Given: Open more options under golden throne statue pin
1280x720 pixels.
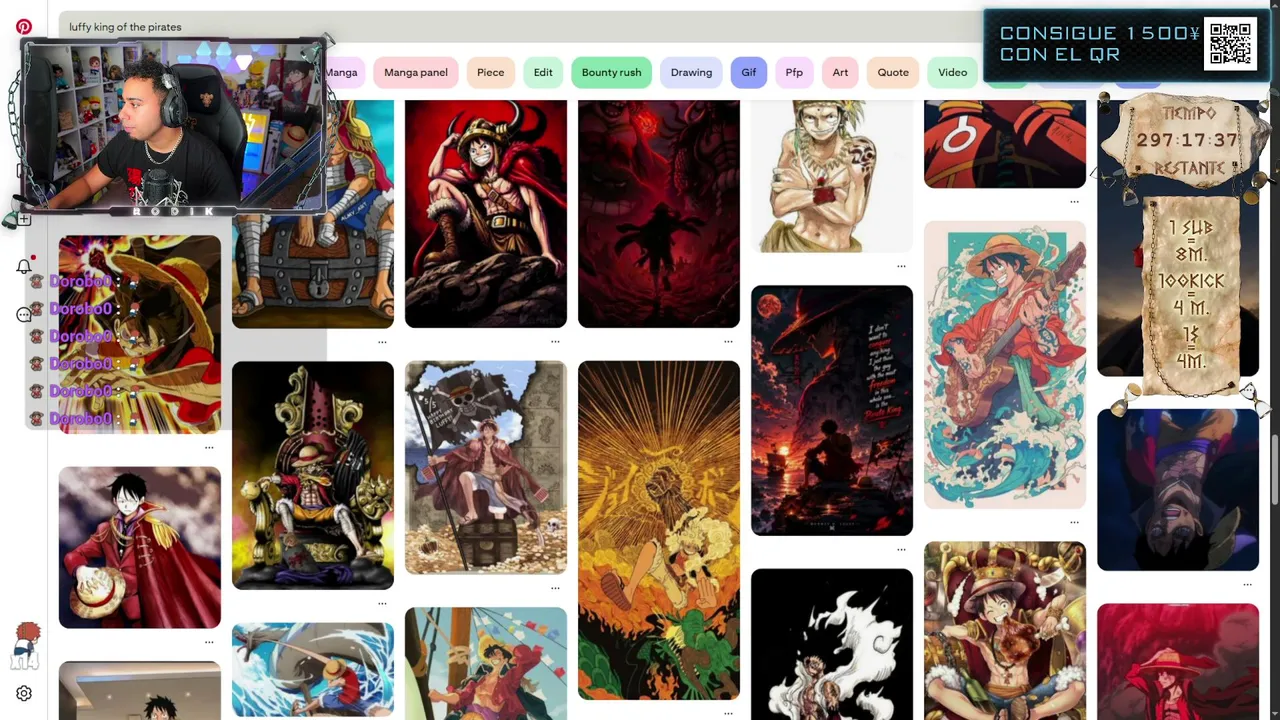Looking at the screenshot, I should 382,604.
